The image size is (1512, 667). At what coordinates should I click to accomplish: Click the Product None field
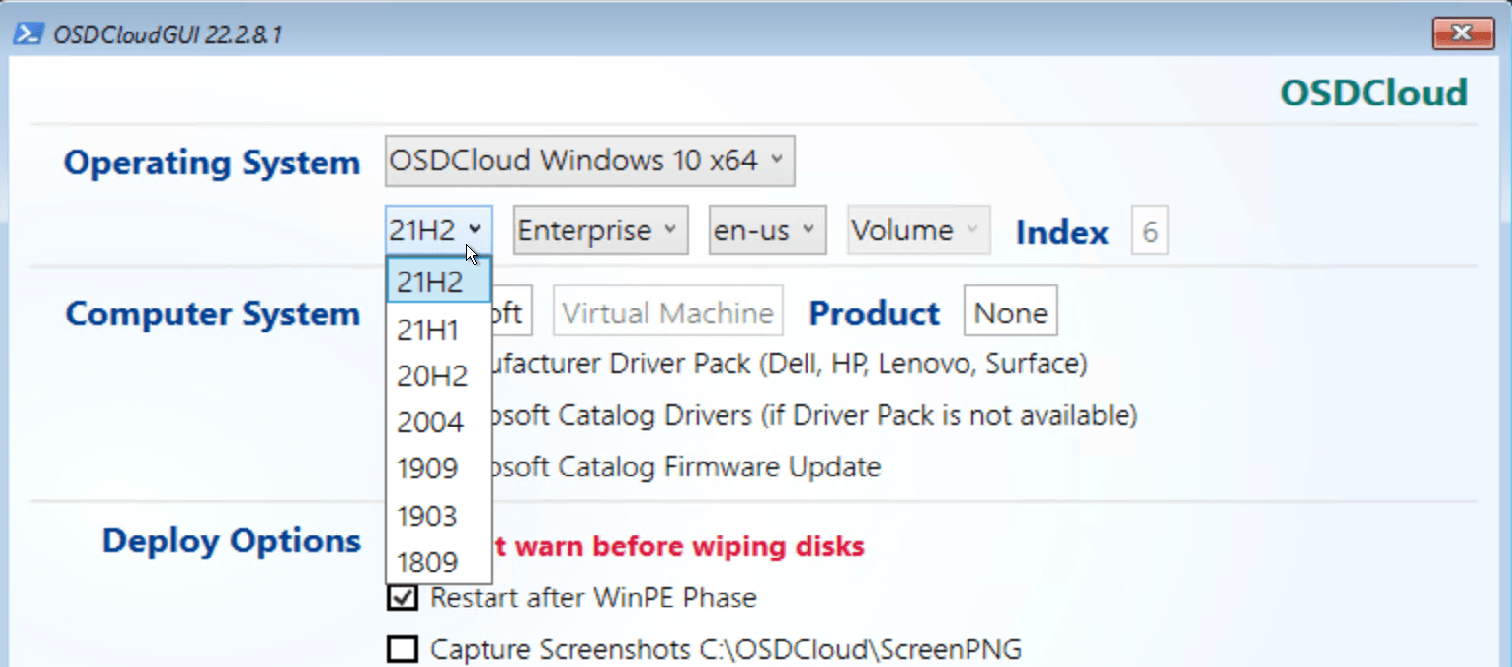point(1010,310)
